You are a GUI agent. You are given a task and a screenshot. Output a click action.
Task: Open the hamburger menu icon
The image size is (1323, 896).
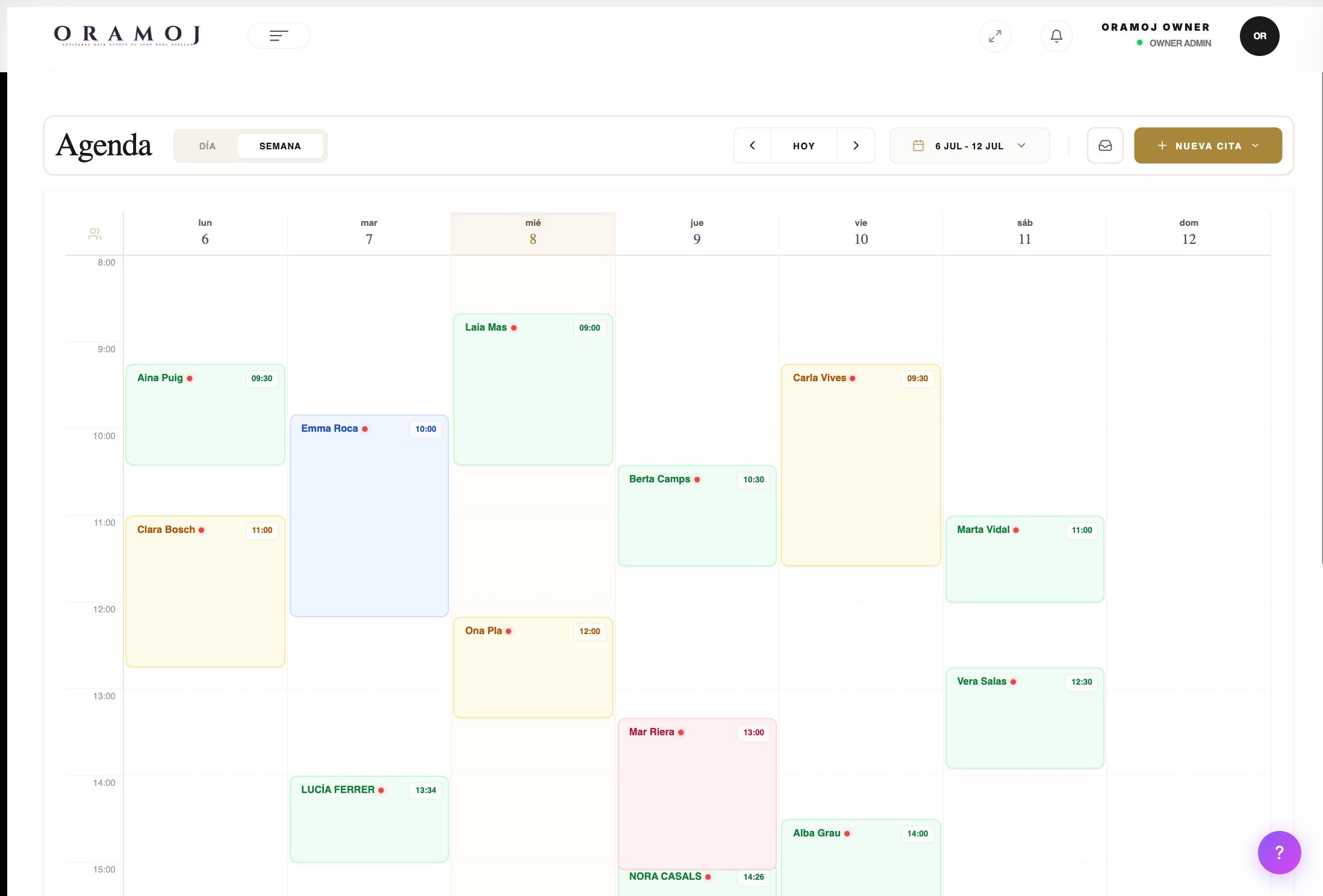coord(279,36)
